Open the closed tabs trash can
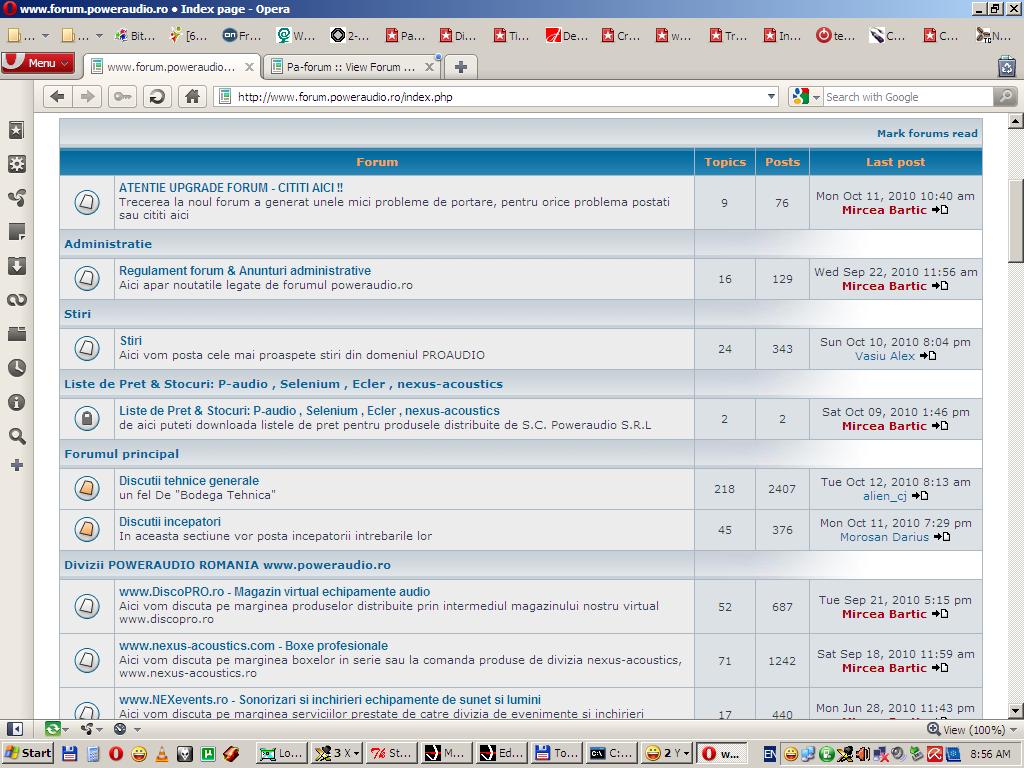The image size is (1024, 768). (x=1006, y=66)
